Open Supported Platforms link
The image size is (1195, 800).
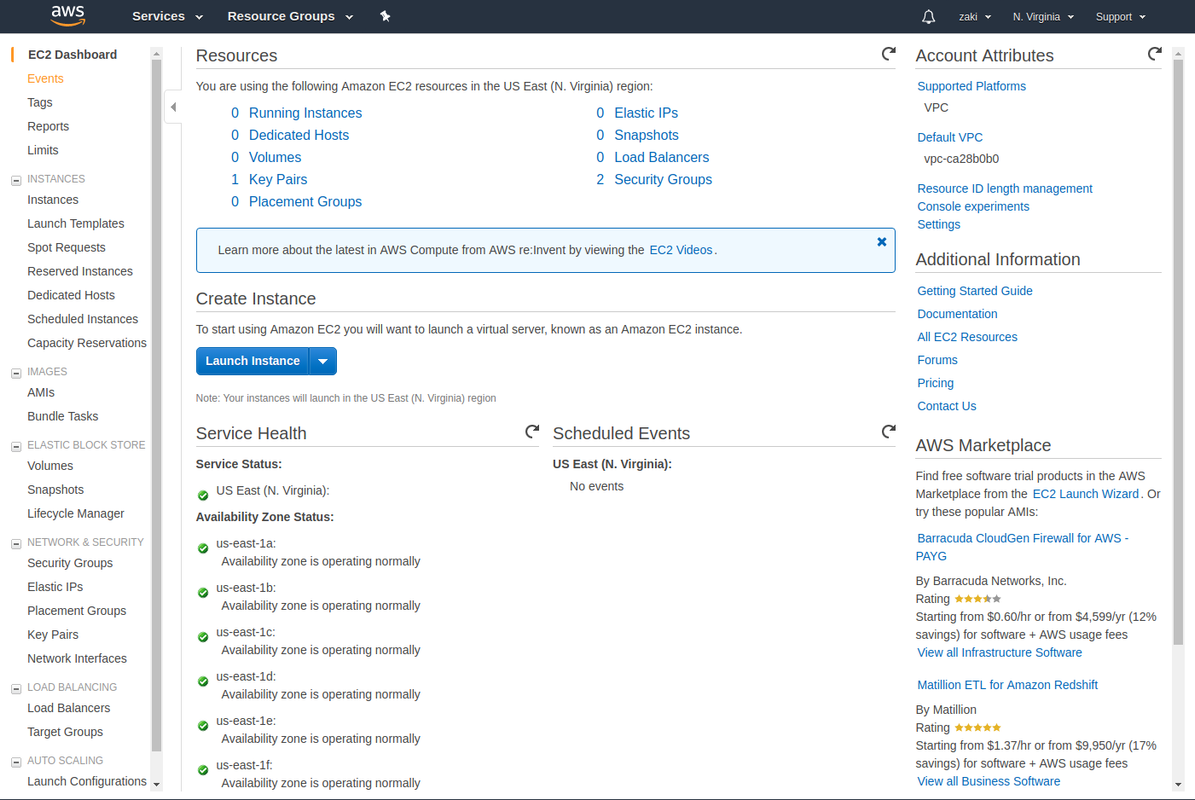point(971,86)
